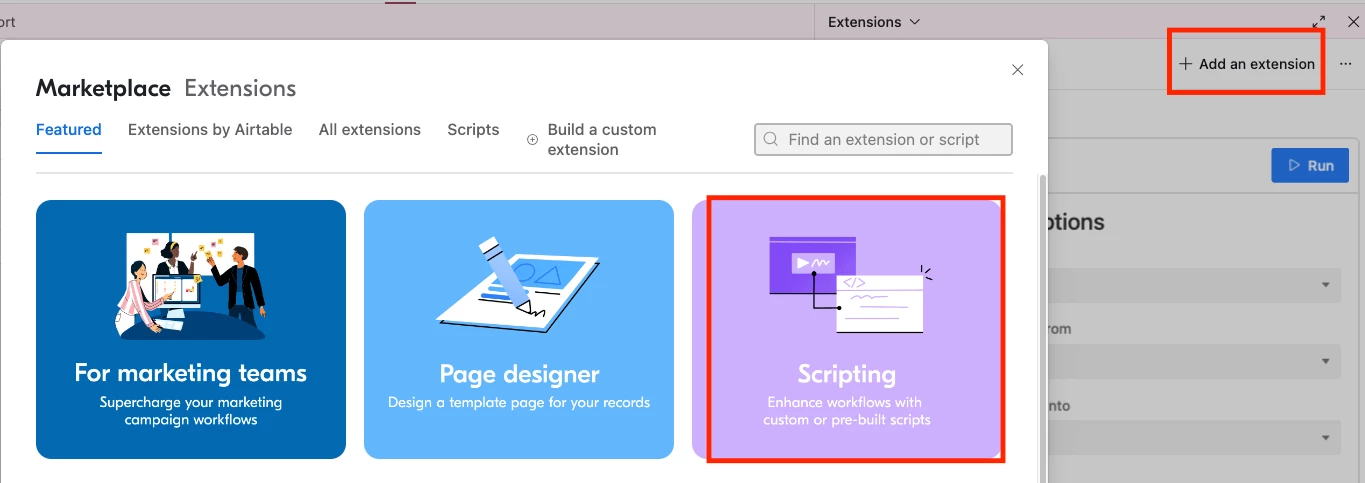1365x483 pixels.
Task: Click Add an extension text
Action: point(1257,64)
